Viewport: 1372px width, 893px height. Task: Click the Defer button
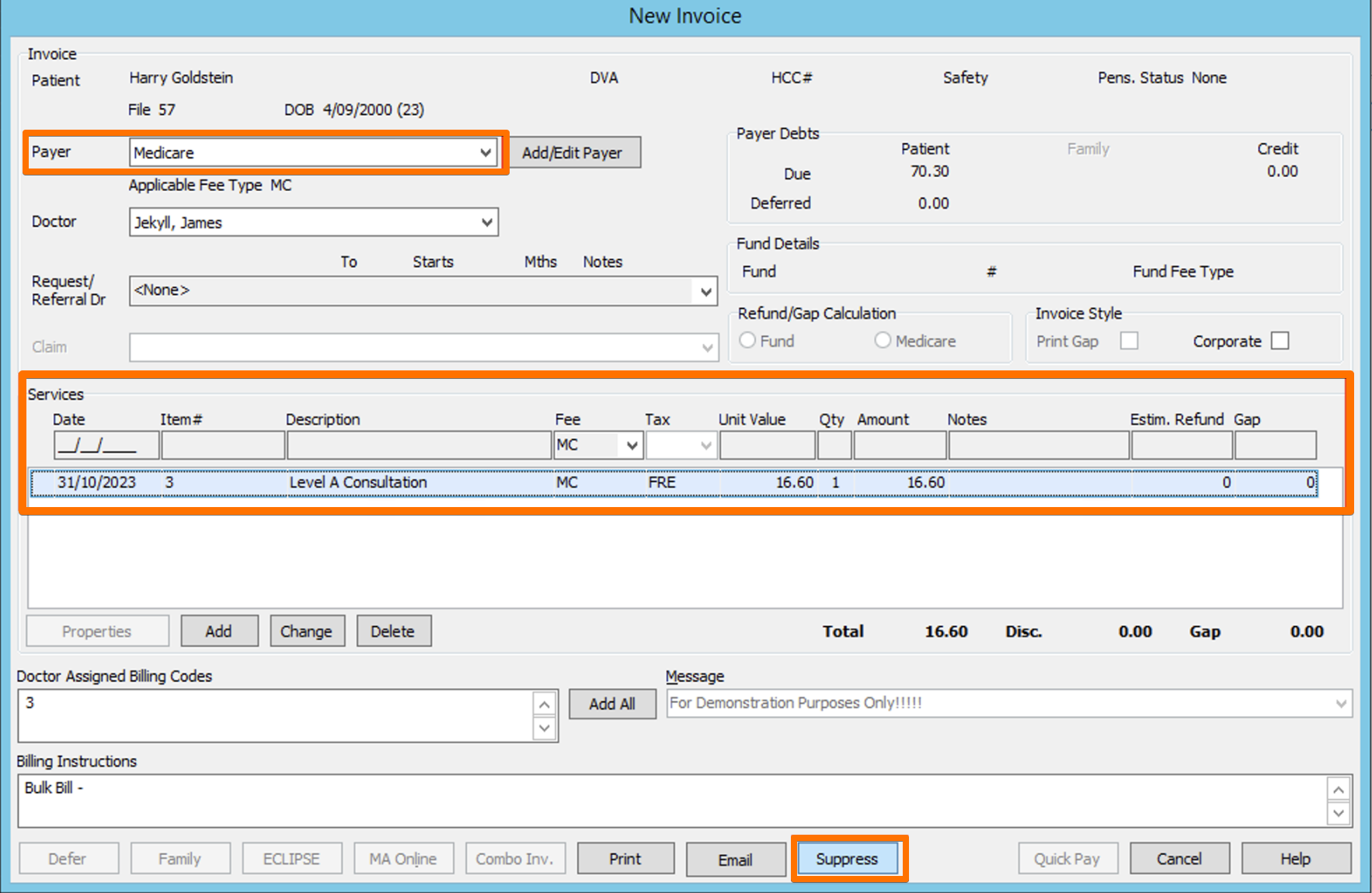[x=68, y=859]
